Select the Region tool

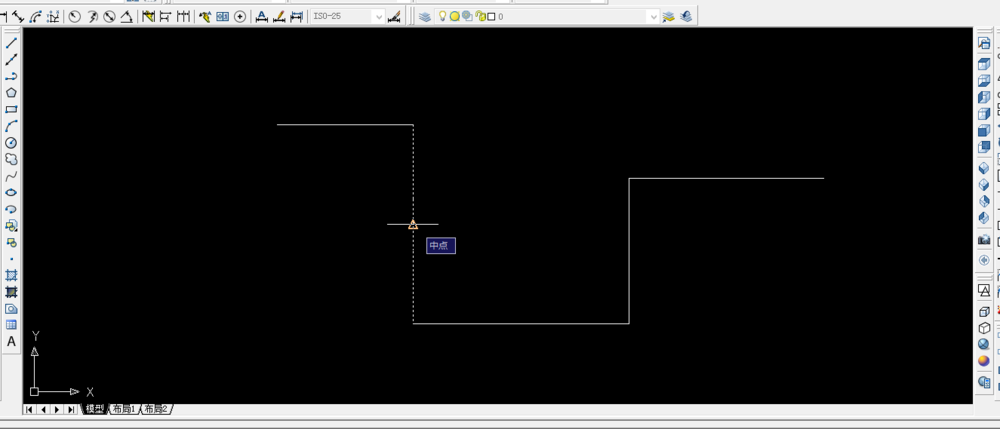pyautogui.click(x=11, y=309)
